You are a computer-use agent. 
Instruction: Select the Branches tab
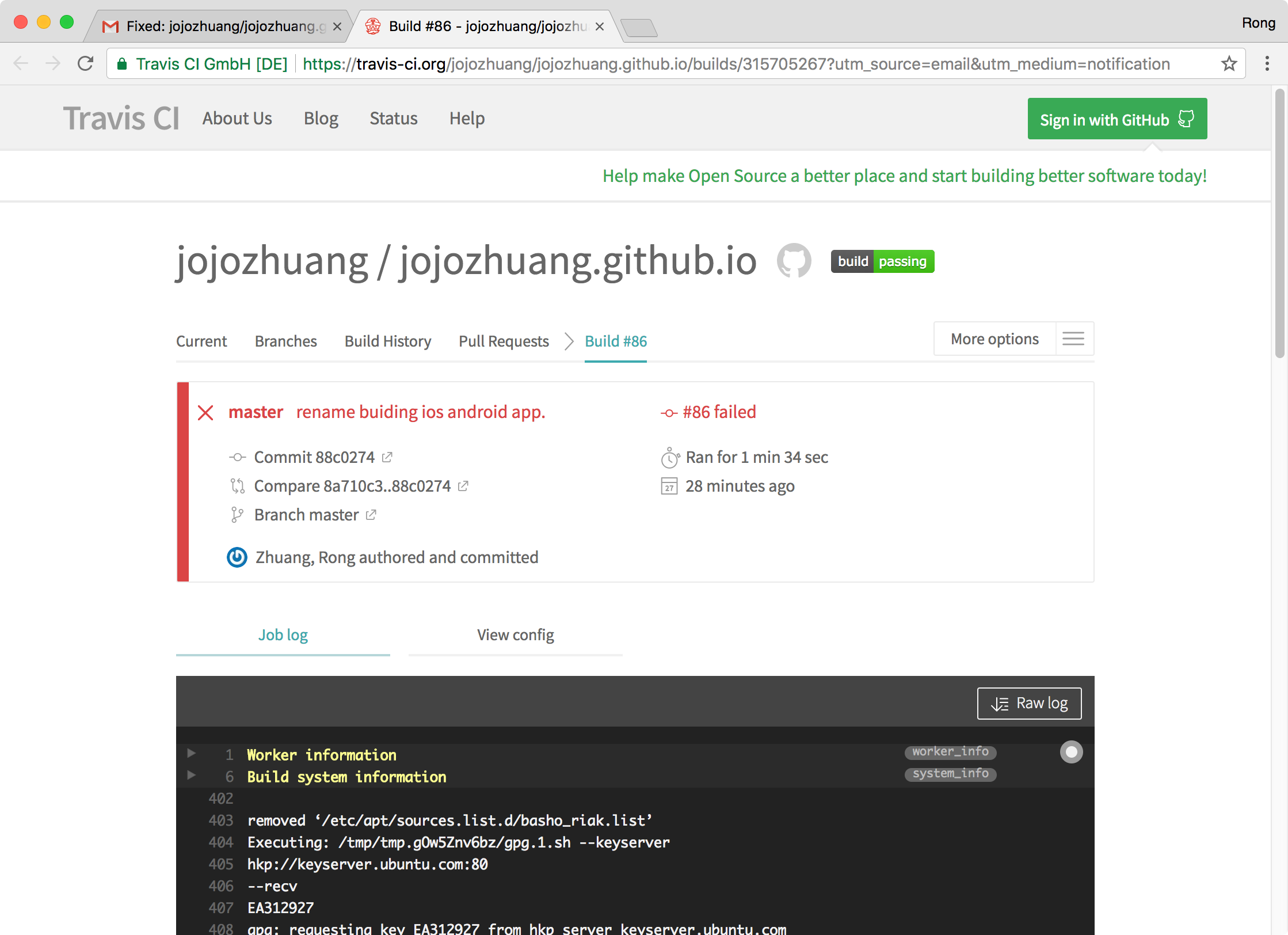pos(286,341)
